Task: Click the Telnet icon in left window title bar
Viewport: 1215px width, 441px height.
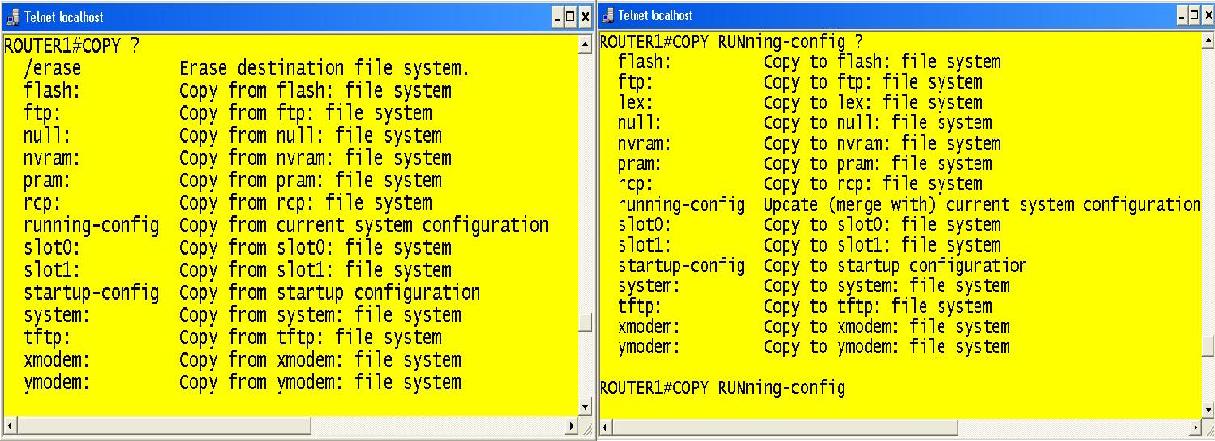Action: [x=11, y=17]
